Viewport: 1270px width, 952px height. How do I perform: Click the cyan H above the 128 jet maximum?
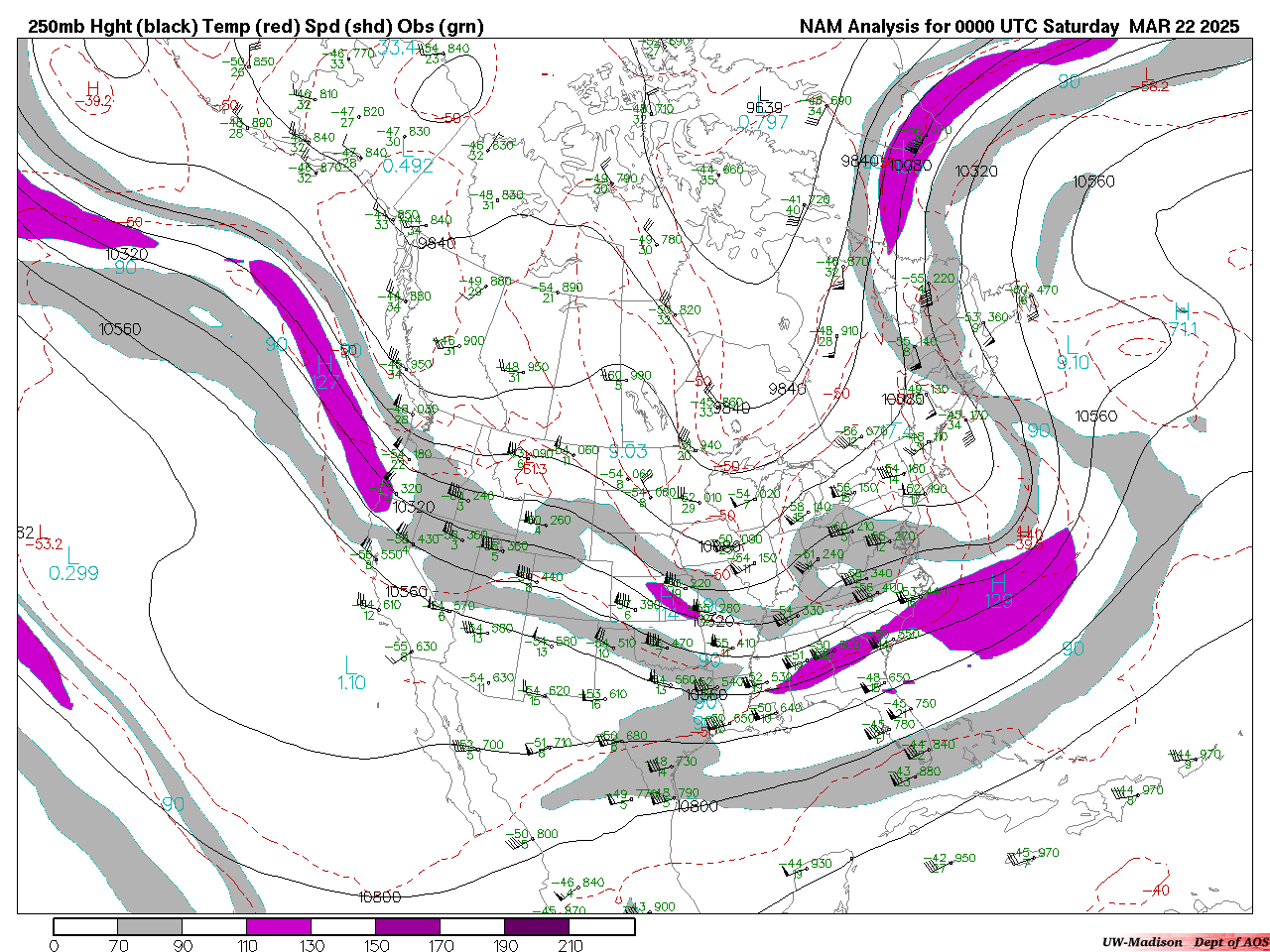coord(998,581)
